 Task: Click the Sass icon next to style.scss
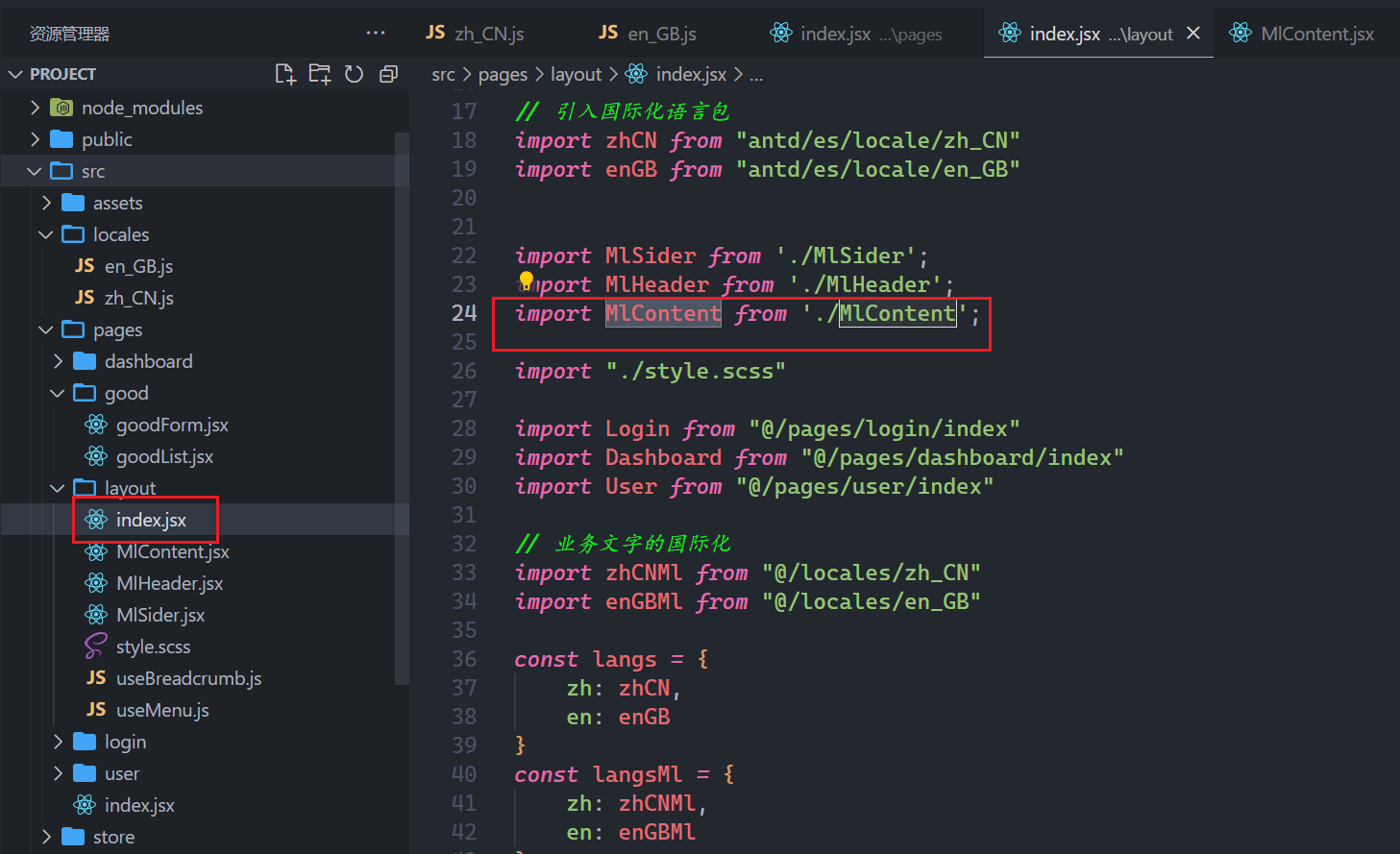[x=96, y=647]
